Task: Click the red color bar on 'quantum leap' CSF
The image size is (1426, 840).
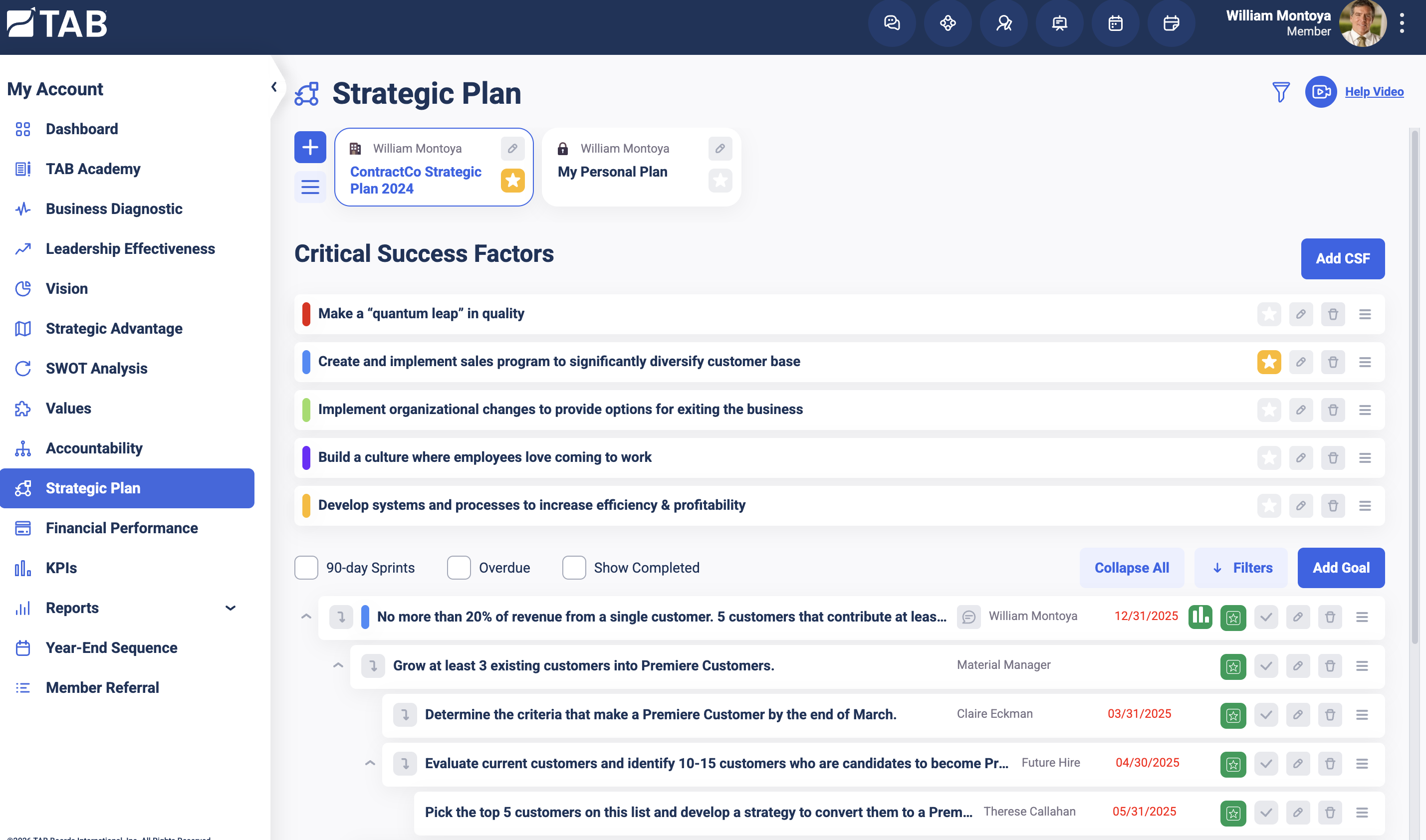Action: pos(306,314)
